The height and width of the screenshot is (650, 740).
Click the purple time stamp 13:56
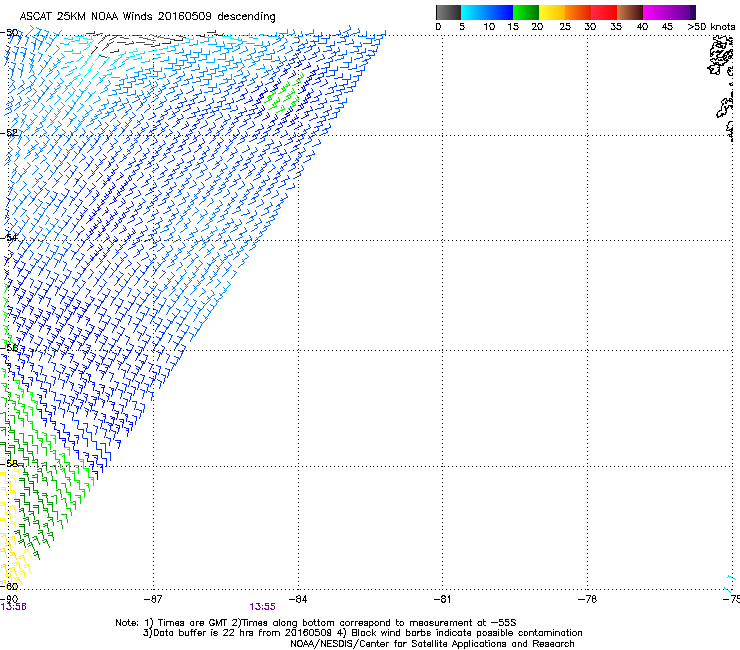13,607
